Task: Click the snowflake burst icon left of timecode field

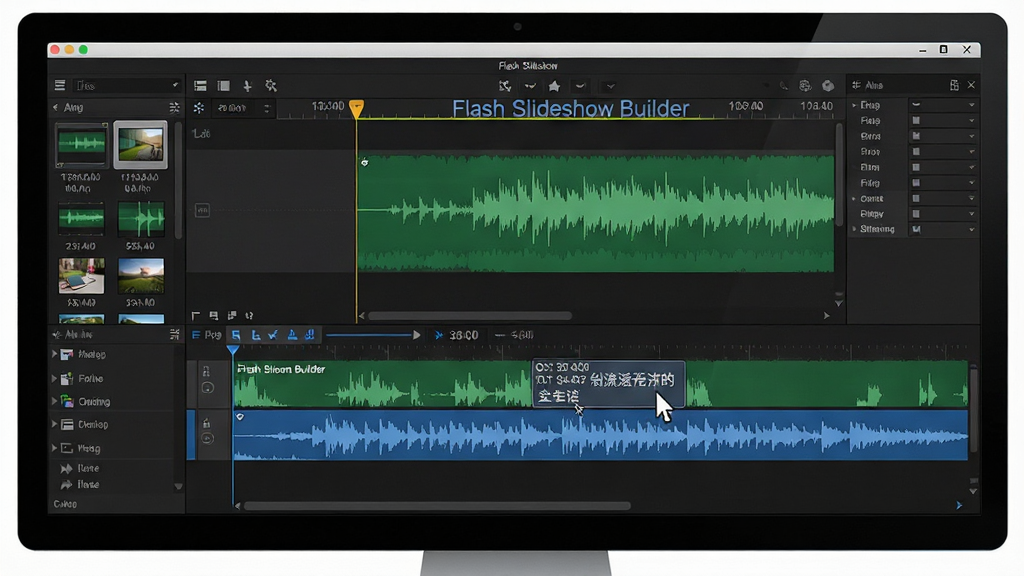Action: (199, 108)
